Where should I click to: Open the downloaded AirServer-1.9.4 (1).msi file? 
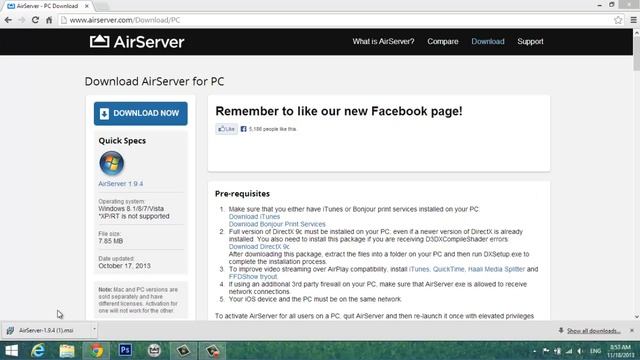coord(46,330)
